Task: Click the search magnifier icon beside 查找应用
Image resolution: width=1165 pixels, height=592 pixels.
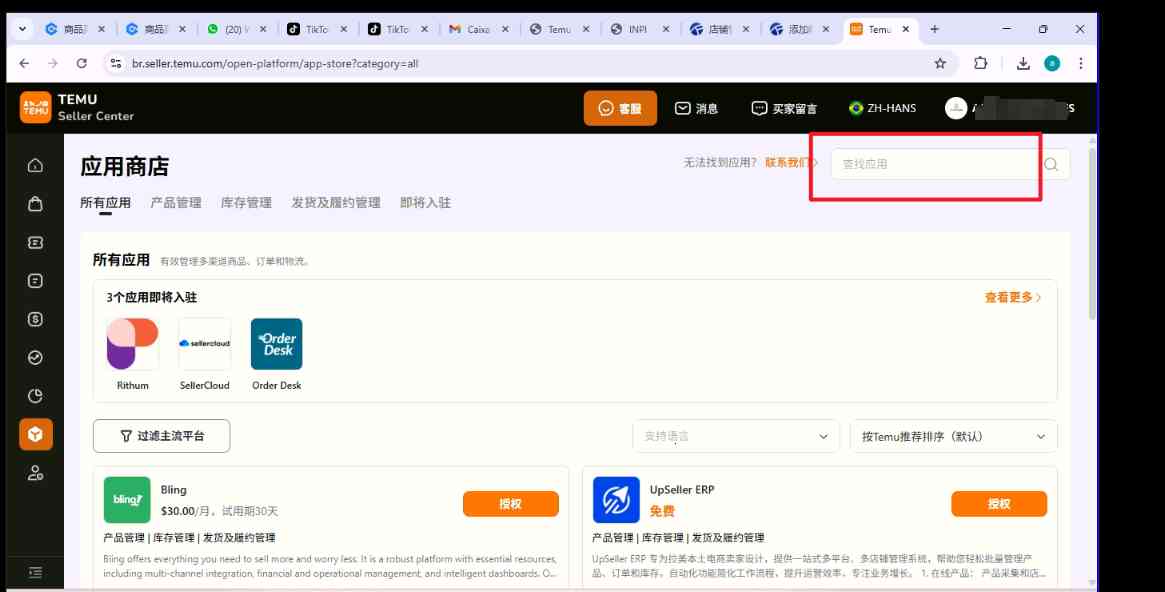Action: click(1051, 163)
